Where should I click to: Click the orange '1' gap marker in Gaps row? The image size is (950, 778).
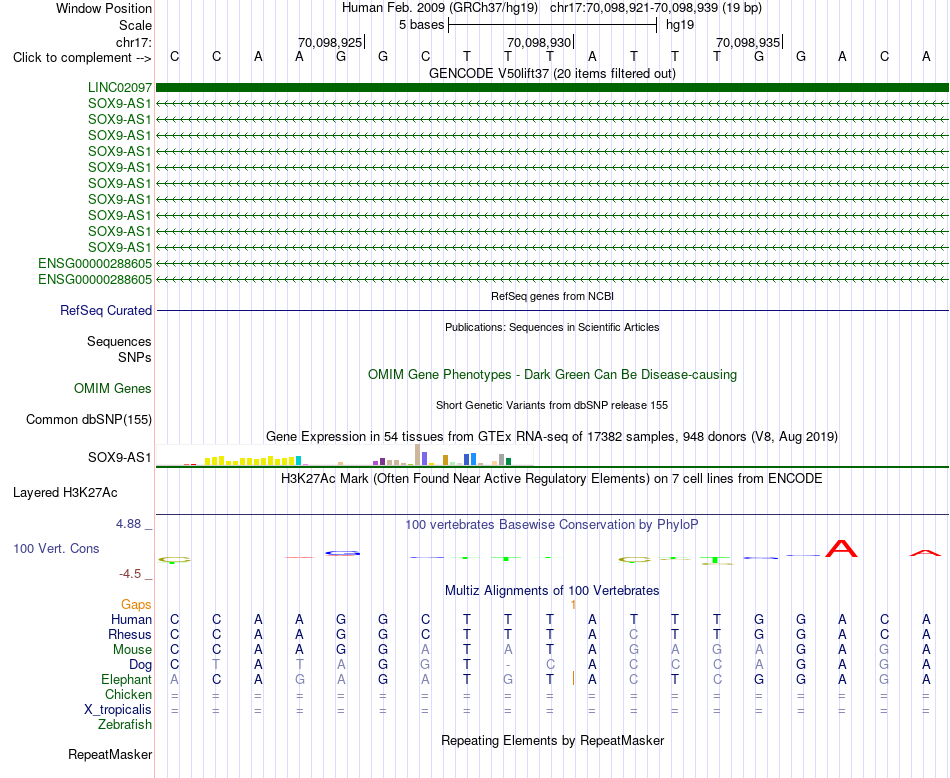pyautogui.click(x=573, y=605)
